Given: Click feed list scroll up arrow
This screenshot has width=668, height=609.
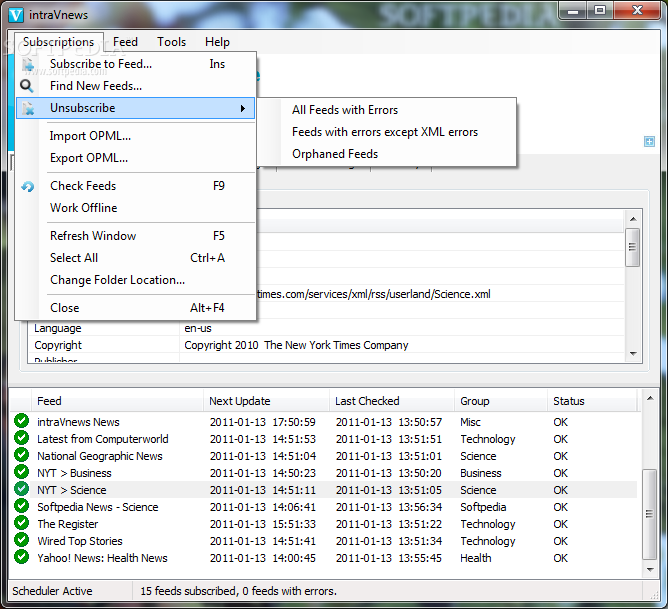Looking at the screenshot, I should coord(650,398).
